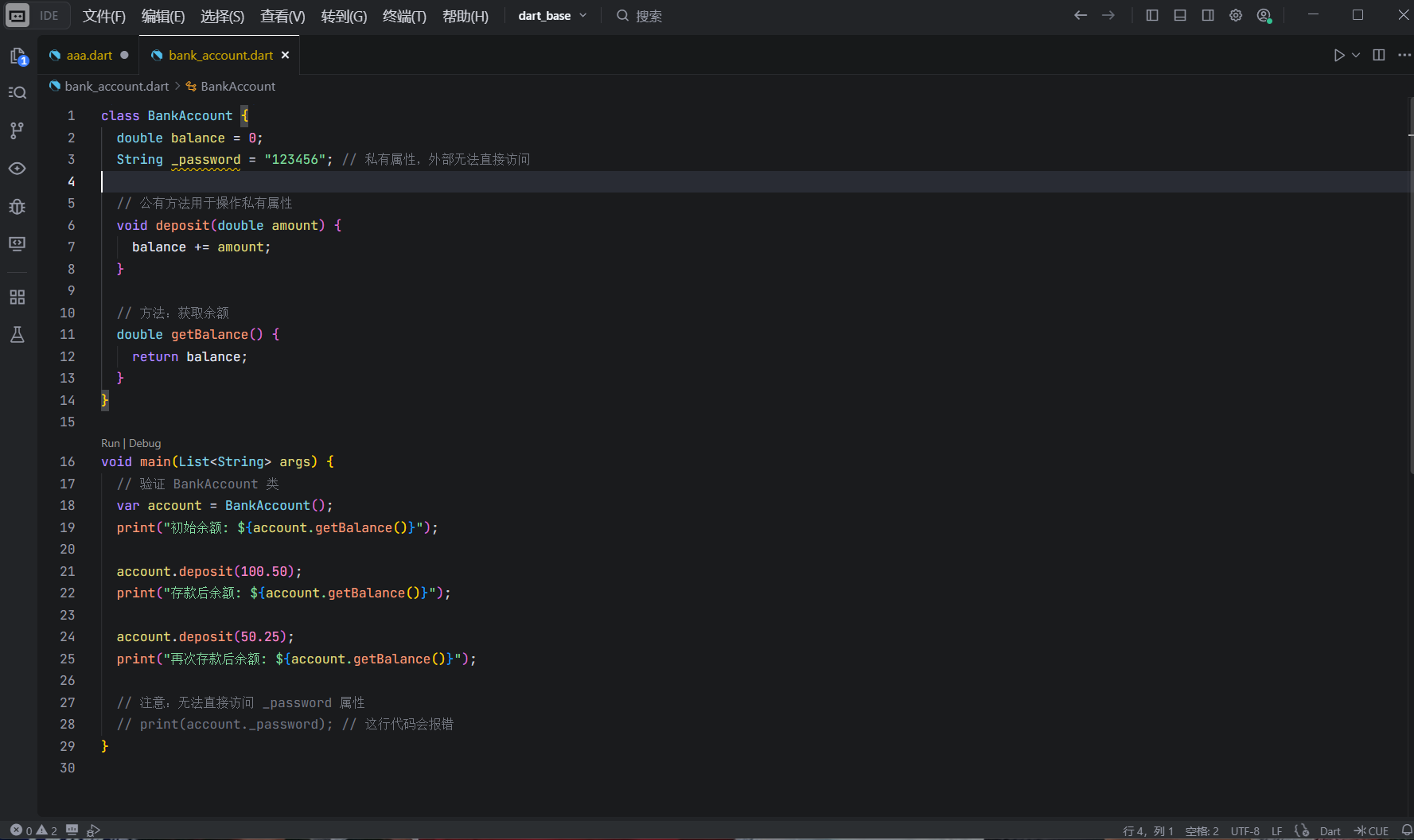
Task: Click getBalance method name on line 11
Action: pos(209,335)
